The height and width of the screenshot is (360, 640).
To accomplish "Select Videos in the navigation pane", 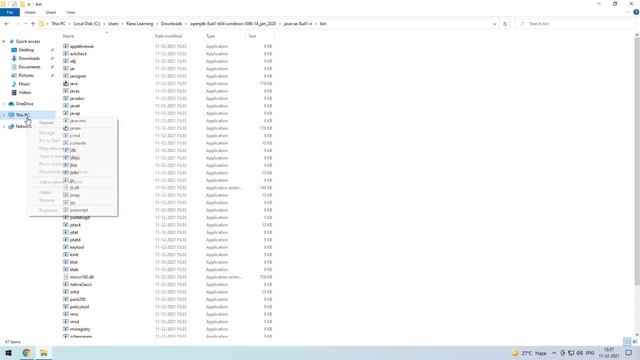I will coord(24,93).
